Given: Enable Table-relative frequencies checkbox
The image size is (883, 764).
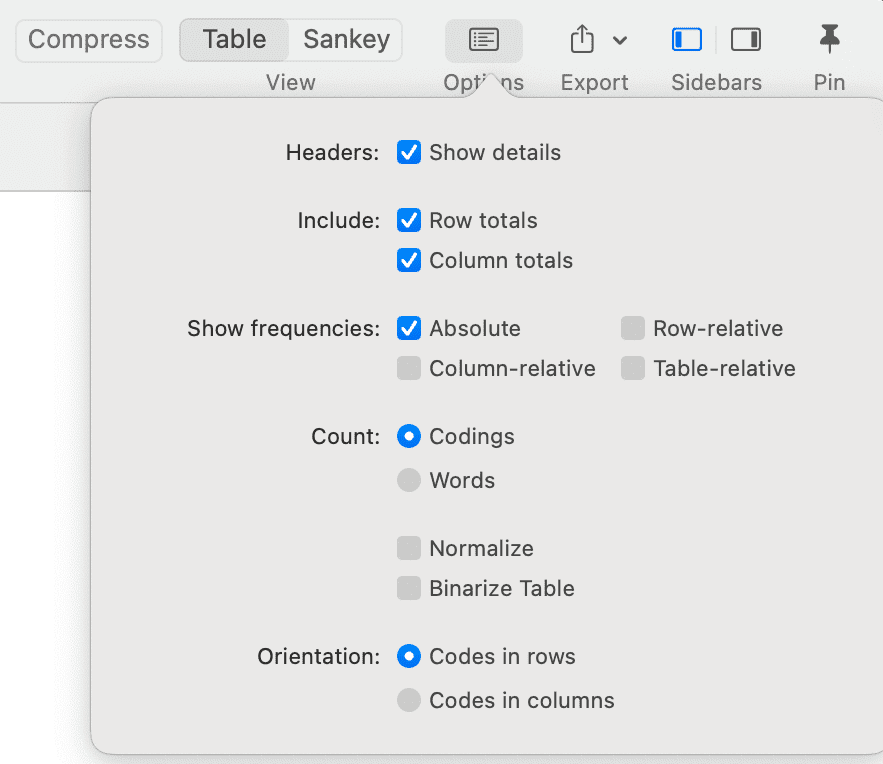Looking at the screenshot, I should 633,368.
